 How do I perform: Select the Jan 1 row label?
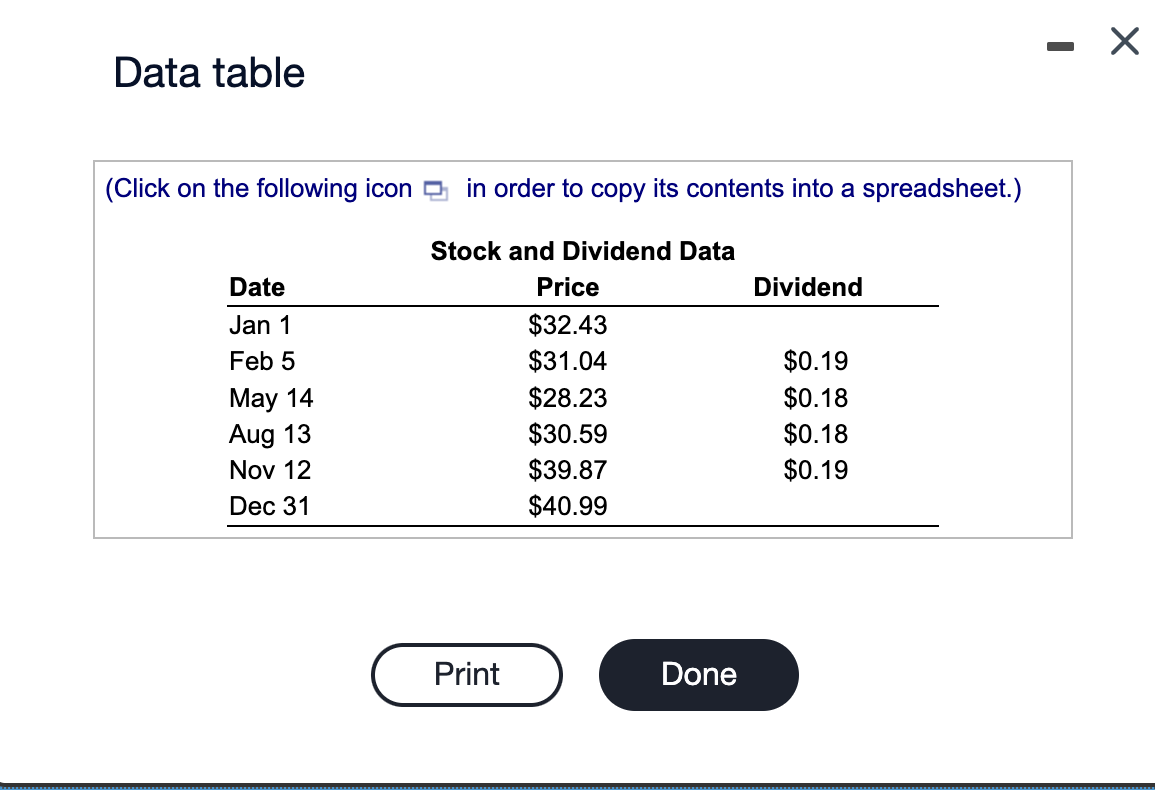coord(260,325)
